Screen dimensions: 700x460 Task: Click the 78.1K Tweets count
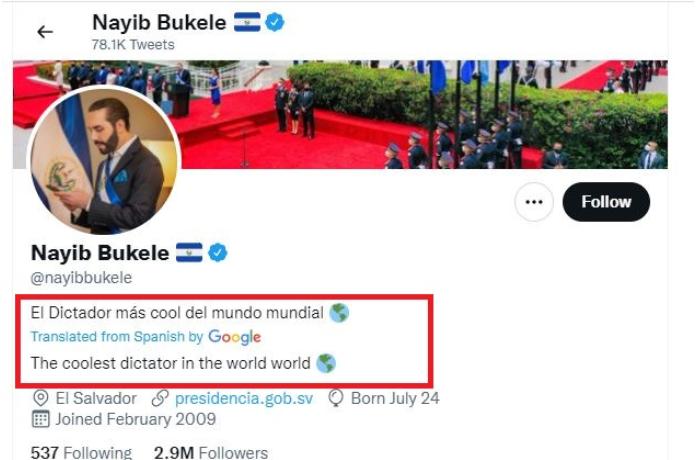click(x=133, y=45)
